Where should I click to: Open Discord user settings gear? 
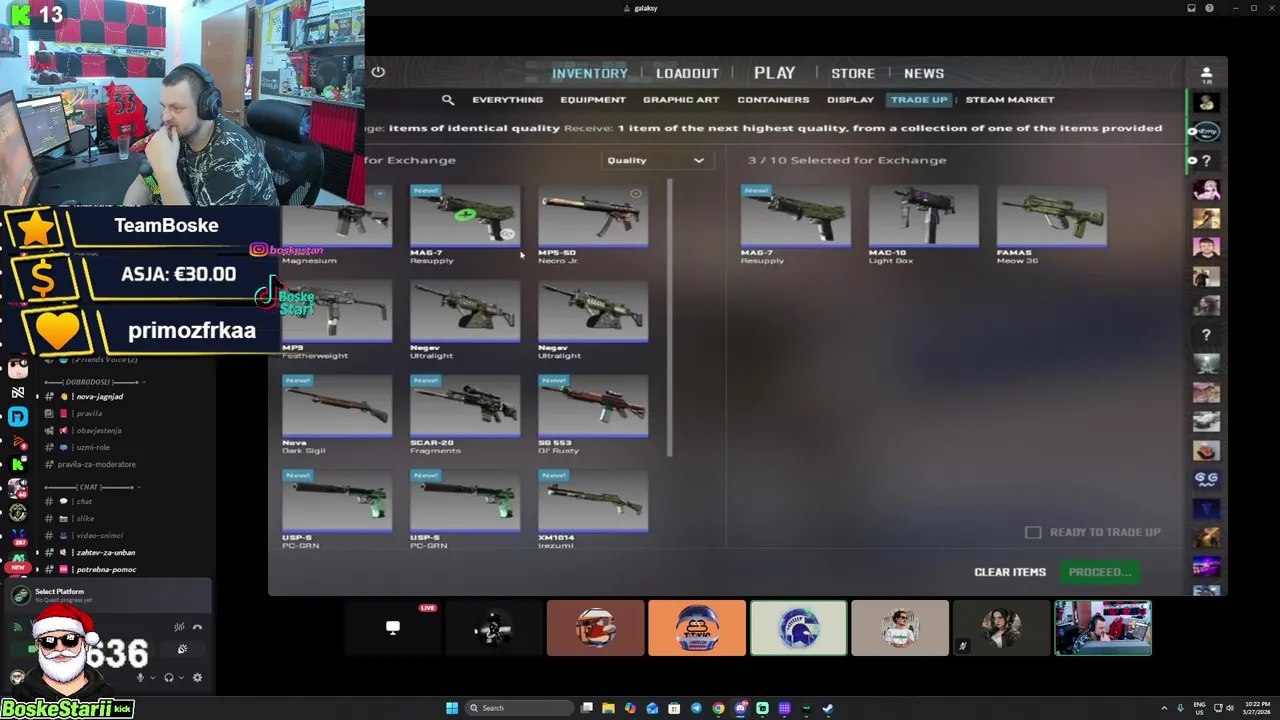tap(197, 677)
